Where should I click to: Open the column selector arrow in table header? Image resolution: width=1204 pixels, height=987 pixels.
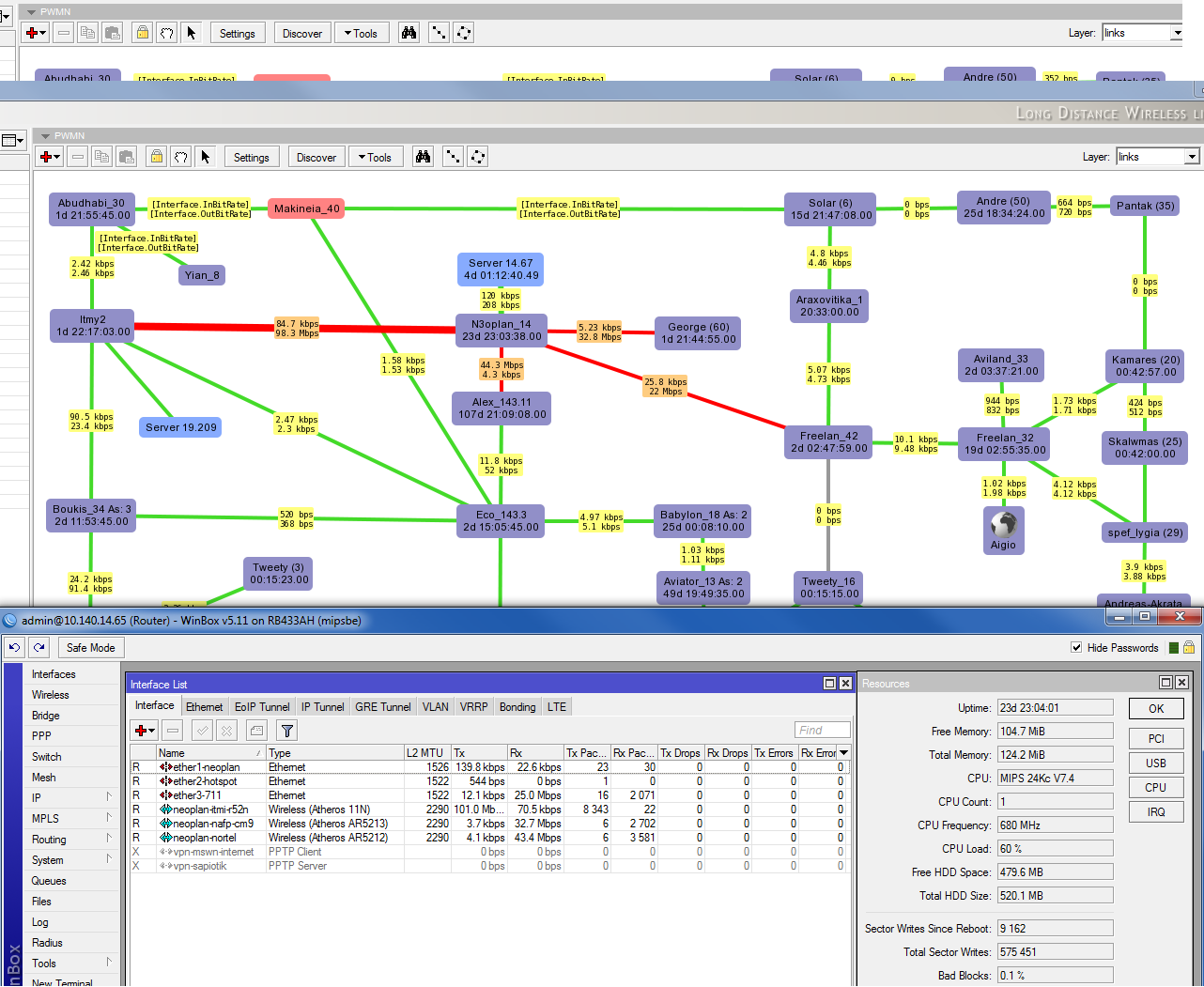(x=843, y=753)
